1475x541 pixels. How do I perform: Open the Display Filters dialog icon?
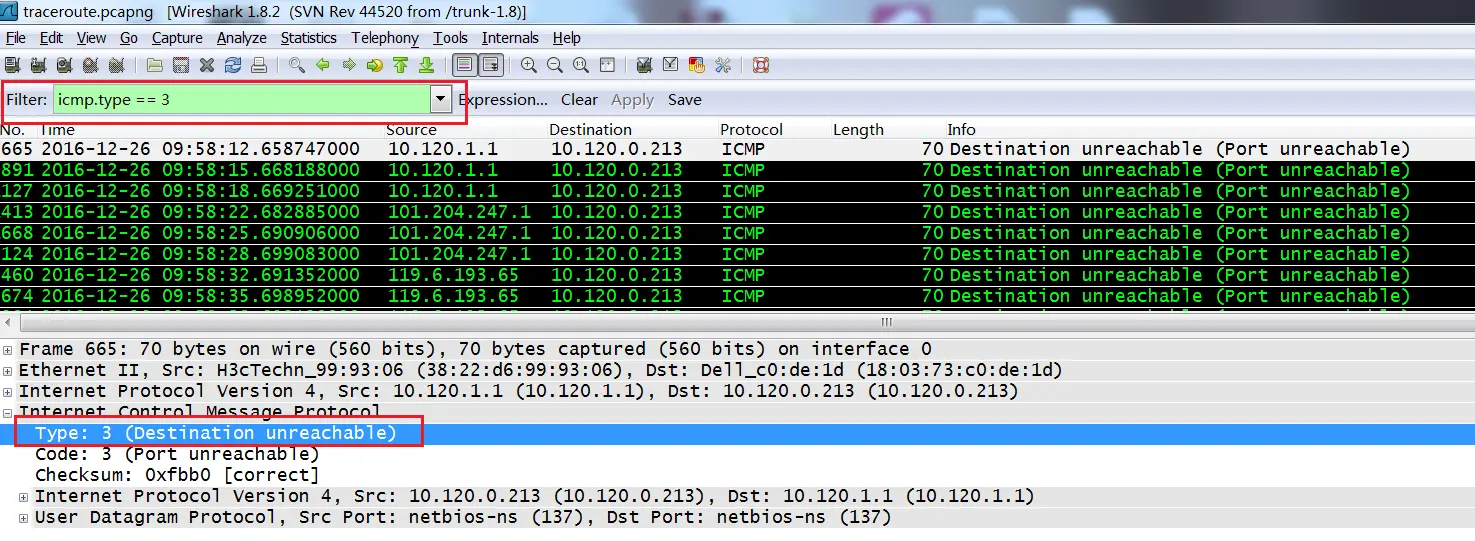[x=671, y=65]
